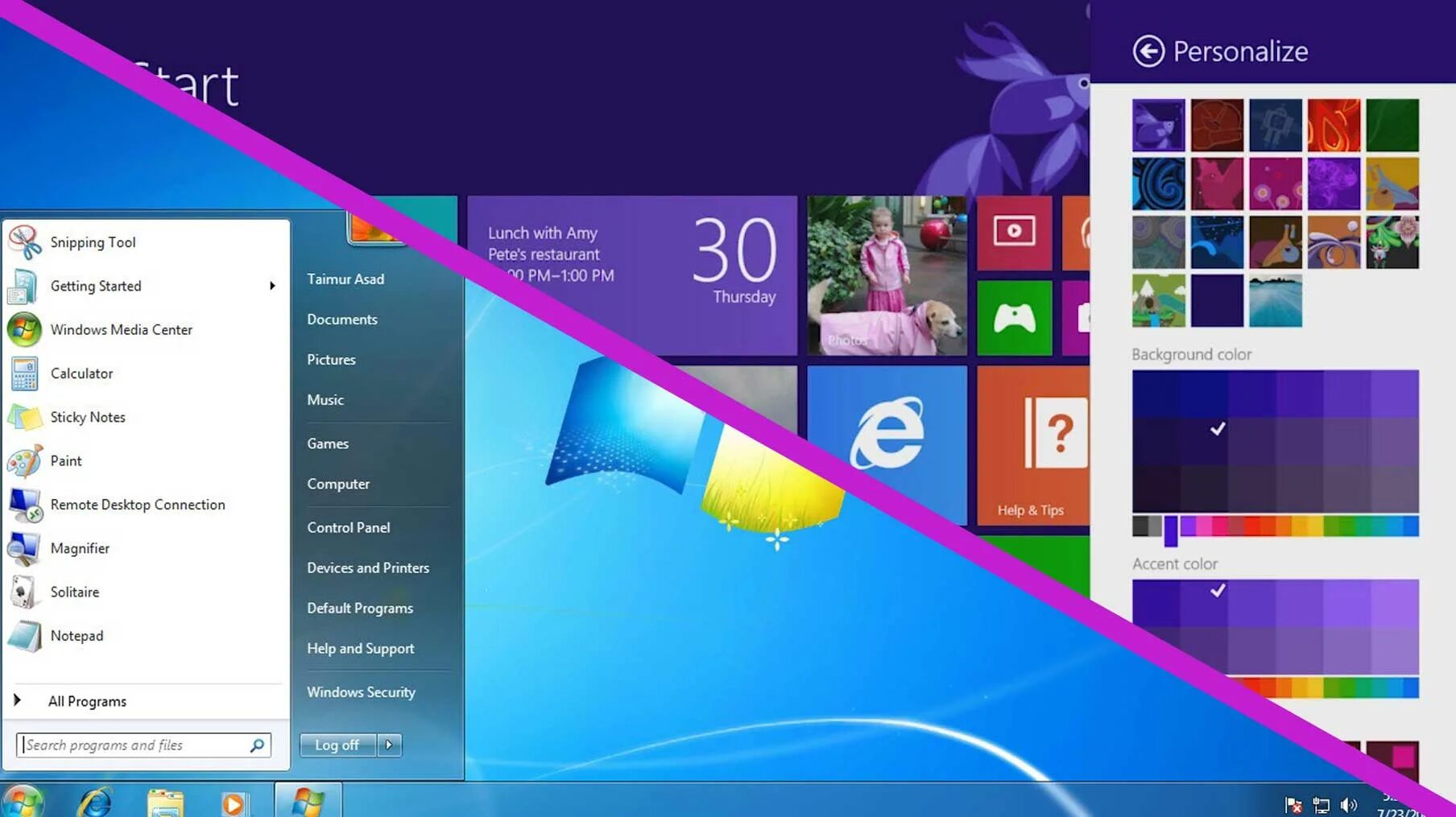Select the orange fire background pattern

pyautogui.click(x=1334, y=126)
